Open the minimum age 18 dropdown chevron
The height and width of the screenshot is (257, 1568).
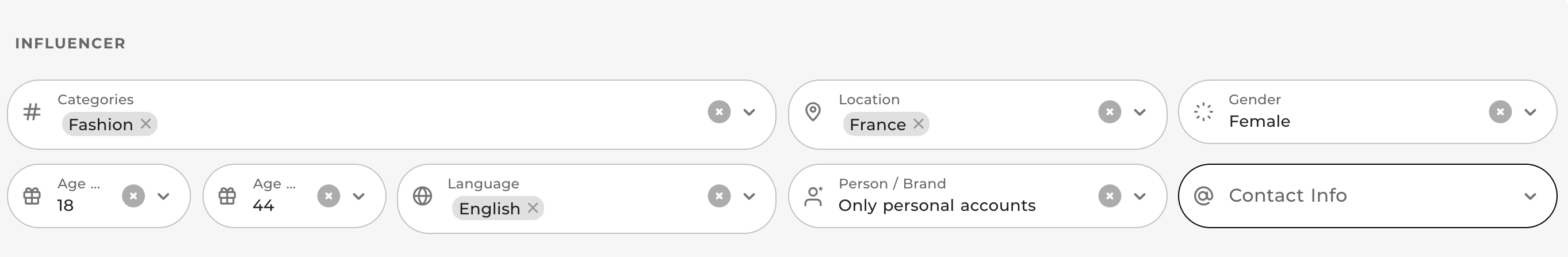pyautogui.click(x=164, y=196)
